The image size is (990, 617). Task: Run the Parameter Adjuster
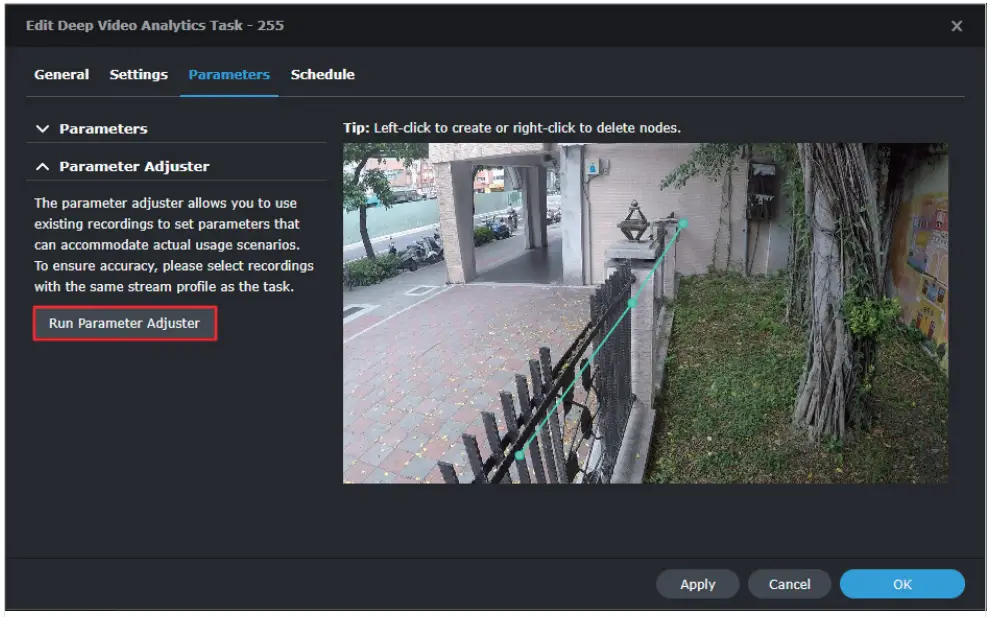[123, 323]
